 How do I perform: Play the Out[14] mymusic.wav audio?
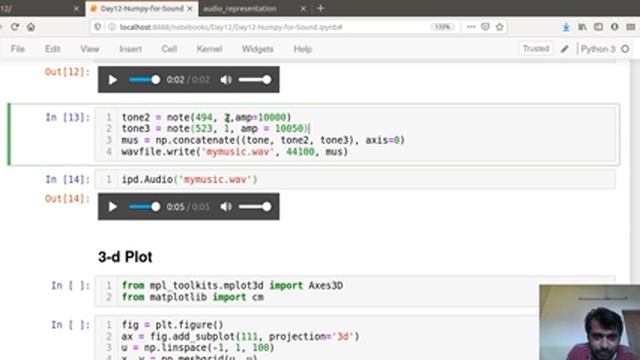tap(113, 207)
